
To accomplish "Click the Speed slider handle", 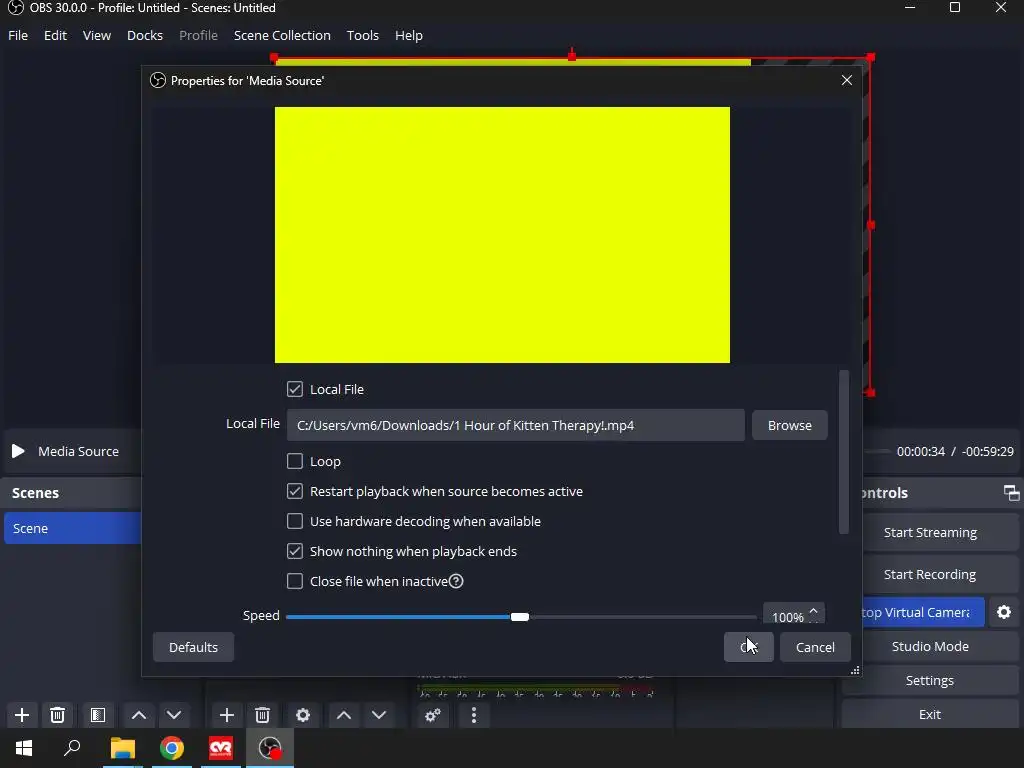I will (520, 617).
